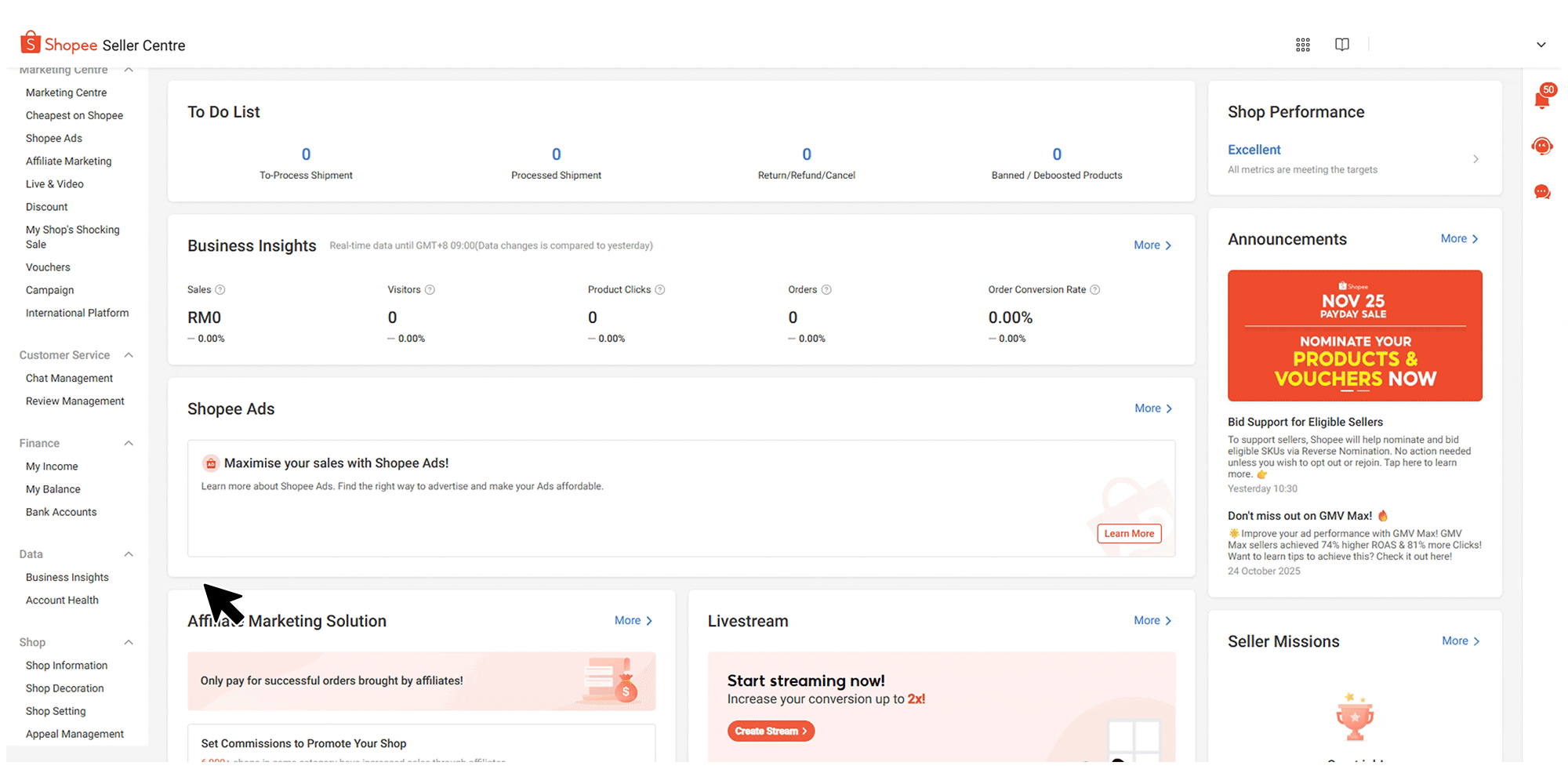Click More link in Business Insights
This screenshot has height=784, width=1568.
1152,245
